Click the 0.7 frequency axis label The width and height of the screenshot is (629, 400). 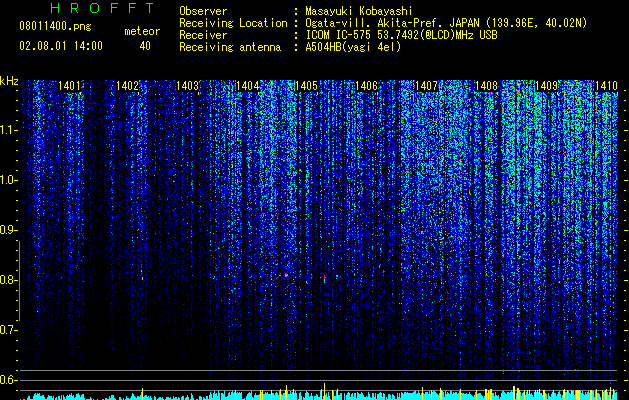[8, 330]
